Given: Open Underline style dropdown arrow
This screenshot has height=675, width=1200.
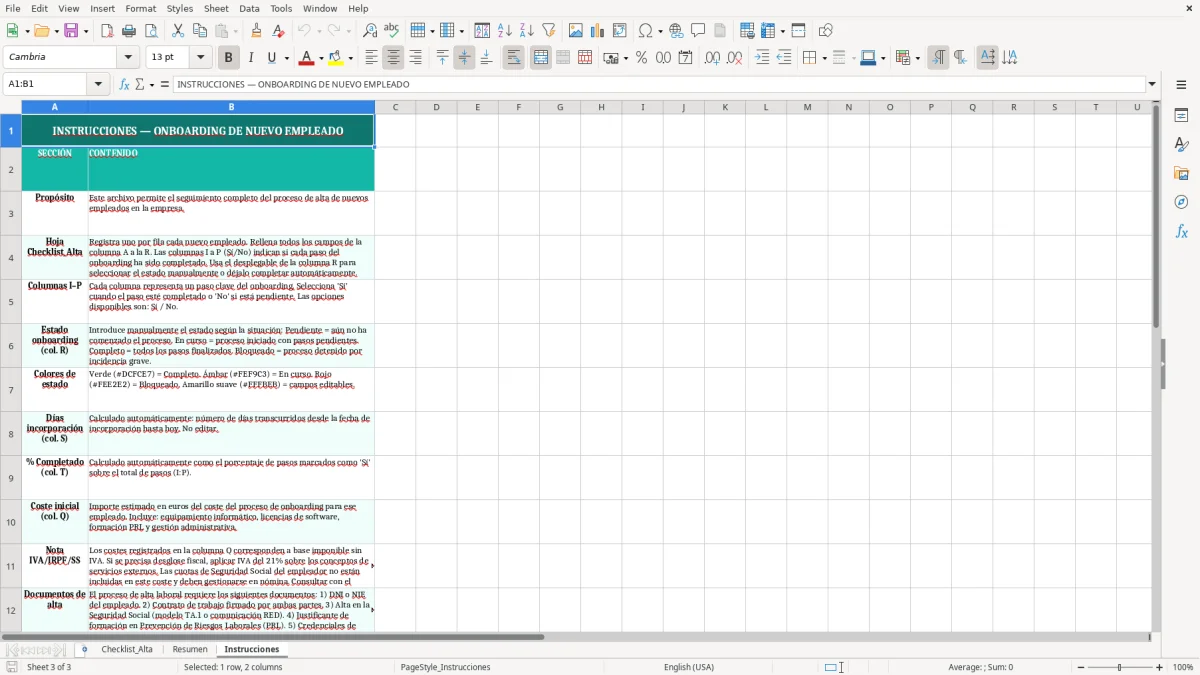Looking at the screenshot, I should (285, 58).
